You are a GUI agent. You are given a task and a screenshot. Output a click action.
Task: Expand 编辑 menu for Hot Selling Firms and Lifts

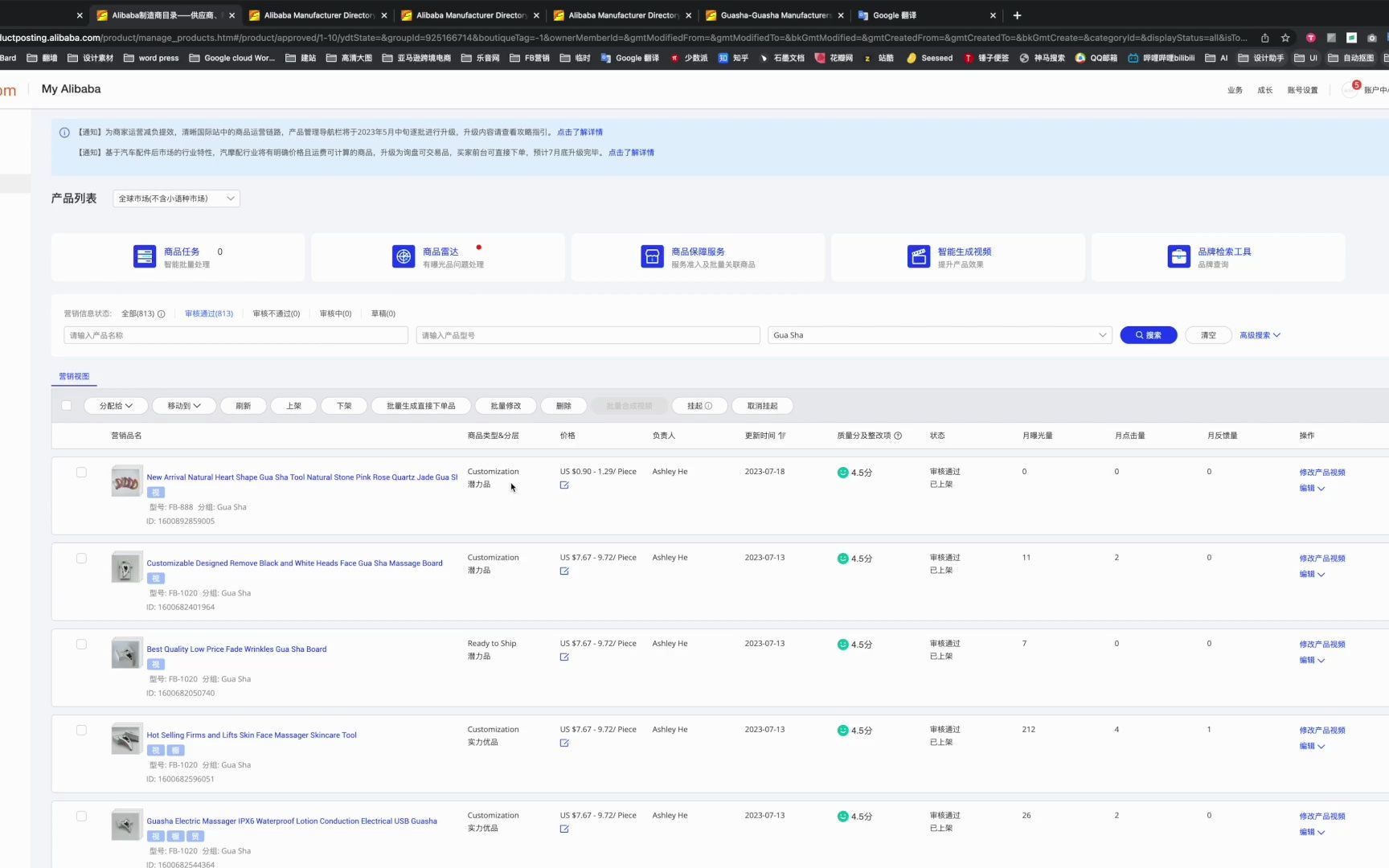pos(1312,747)
